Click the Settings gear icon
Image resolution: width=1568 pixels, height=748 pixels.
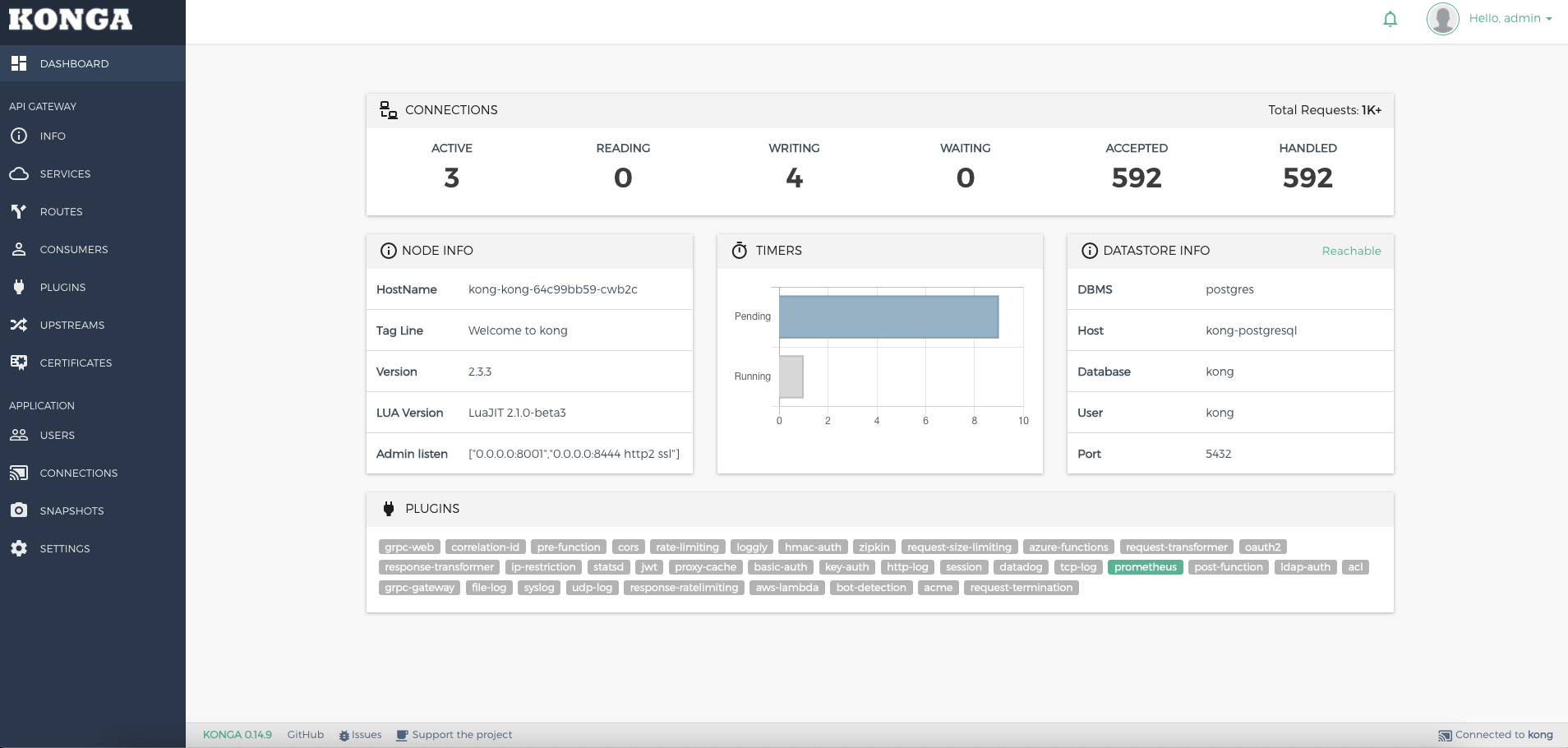[19, 548]
